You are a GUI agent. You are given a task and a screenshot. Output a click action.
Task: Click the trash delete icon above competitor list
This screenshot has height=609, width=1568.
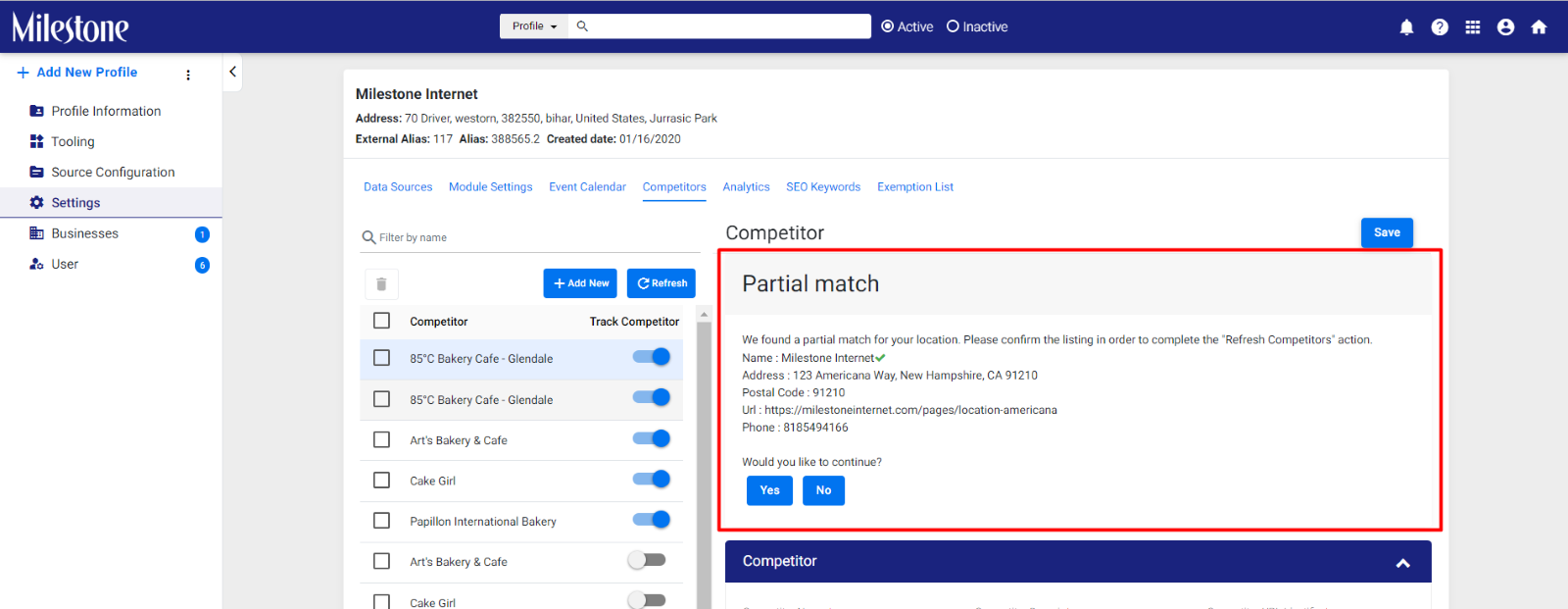coord(381,283)
